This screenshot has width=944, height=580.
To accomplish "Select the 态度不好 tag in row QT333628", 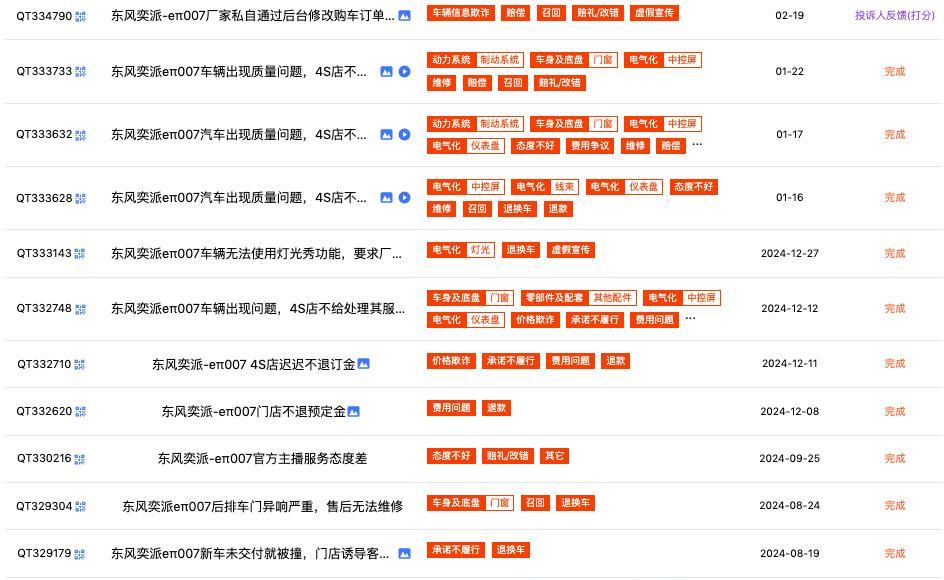I will coord(694,187).
